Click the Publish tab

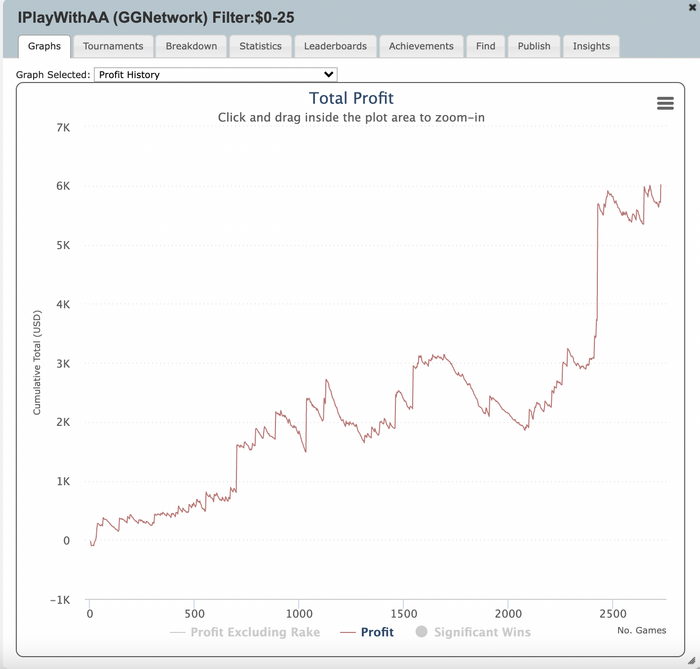[x=534, y=46]
